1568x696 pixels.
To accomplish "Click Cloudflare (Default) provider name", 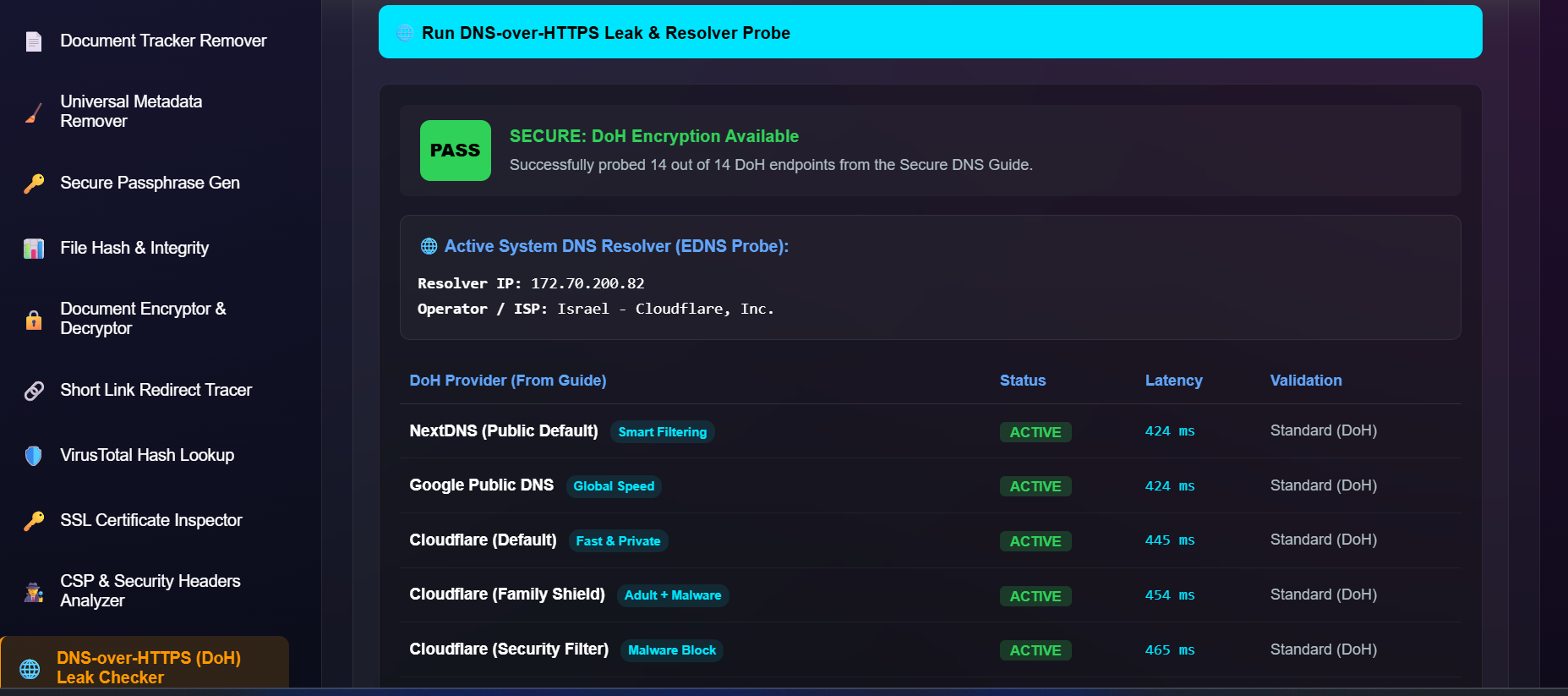I will click(x=483, y=540).
